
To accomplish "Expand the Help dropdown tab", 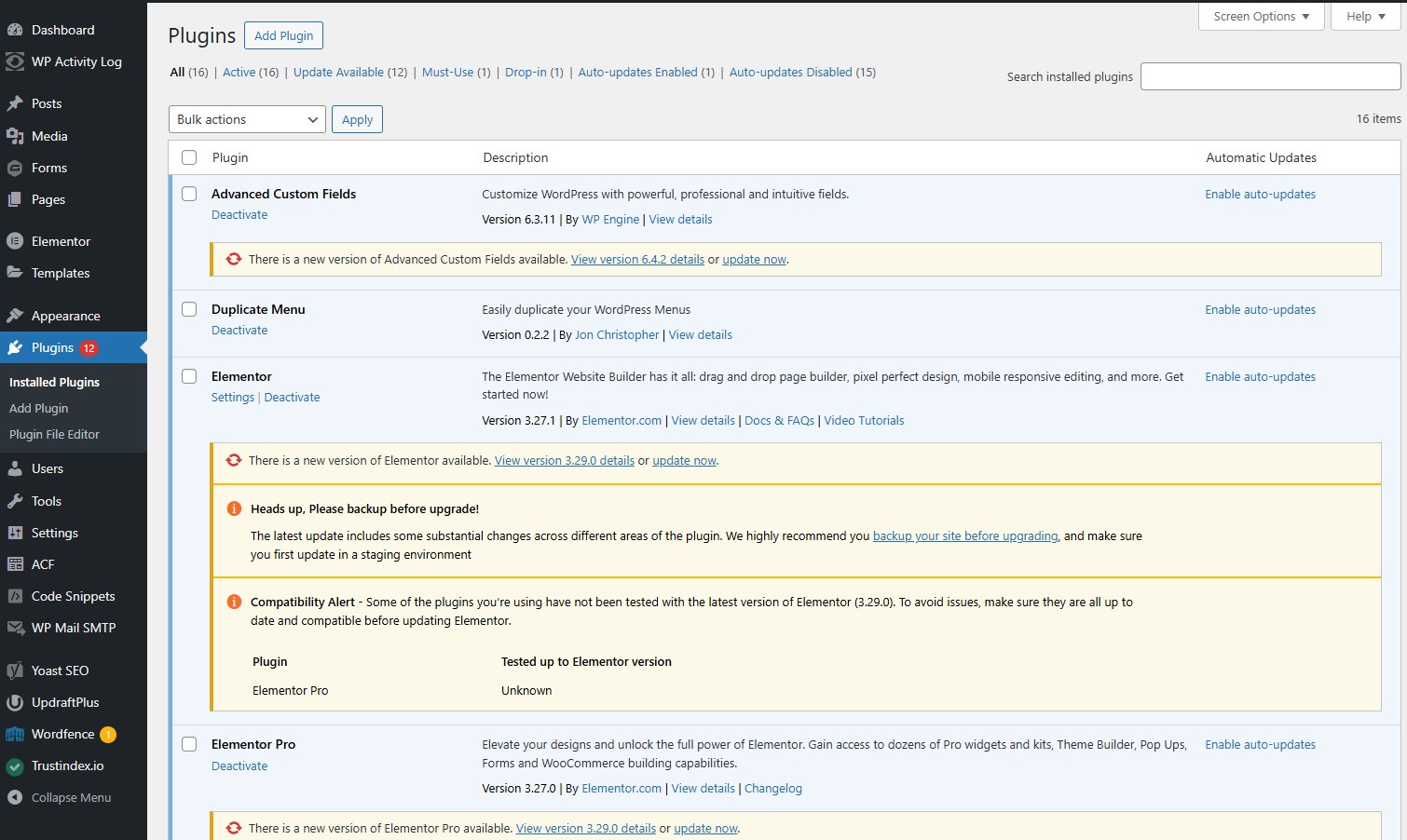I will pyautogui.click(x=1365, y=17).
